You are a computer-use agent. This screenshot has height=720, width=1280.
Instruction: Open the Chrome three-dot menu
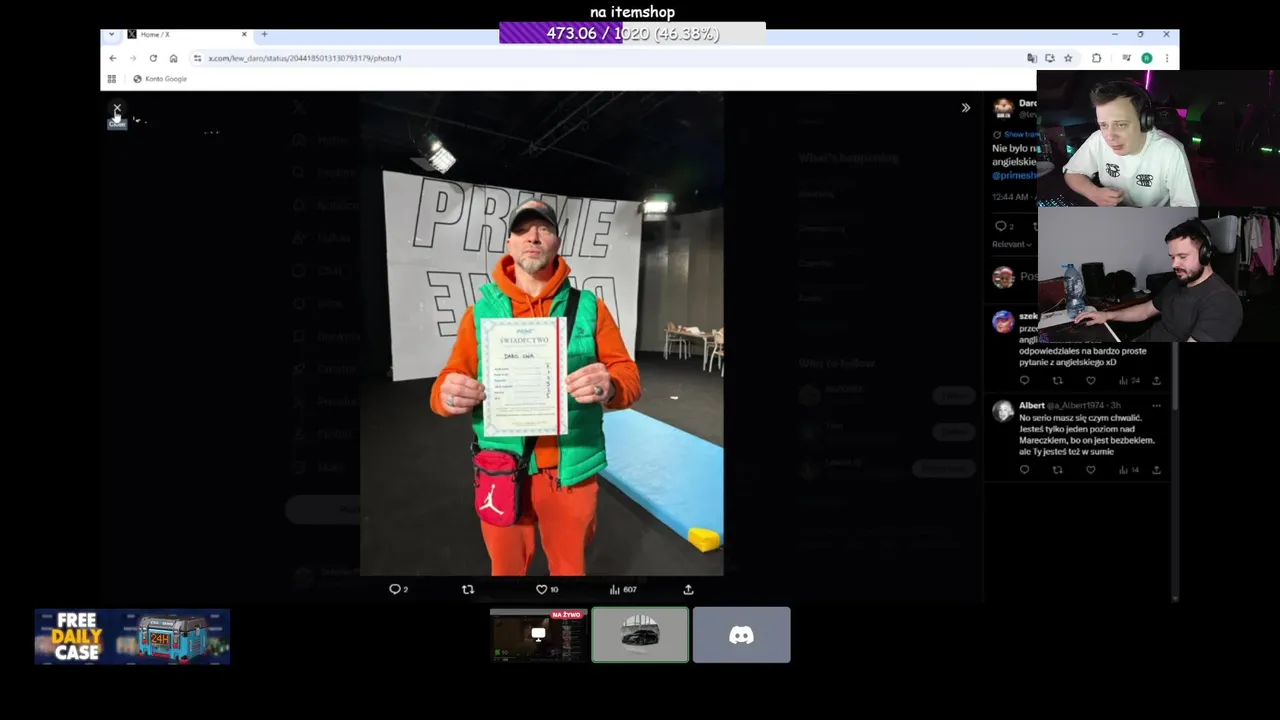tap(1166, 58)
